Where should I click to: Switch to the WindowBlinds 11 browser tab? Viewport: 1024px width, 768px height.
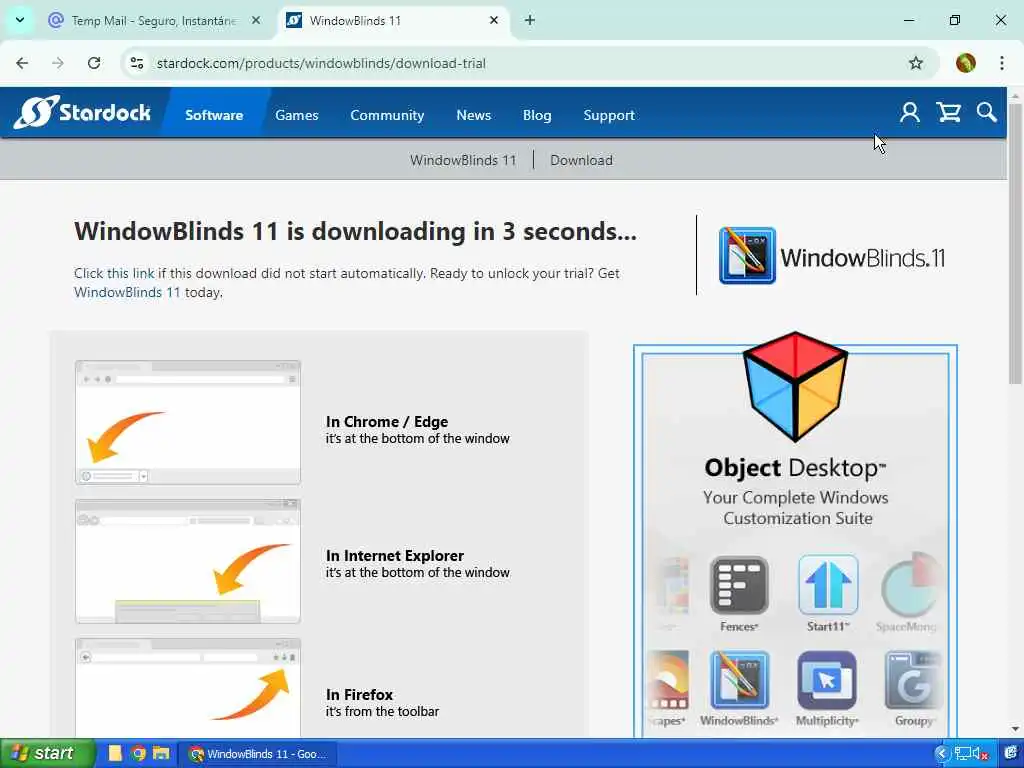click(x=392, y=21)
